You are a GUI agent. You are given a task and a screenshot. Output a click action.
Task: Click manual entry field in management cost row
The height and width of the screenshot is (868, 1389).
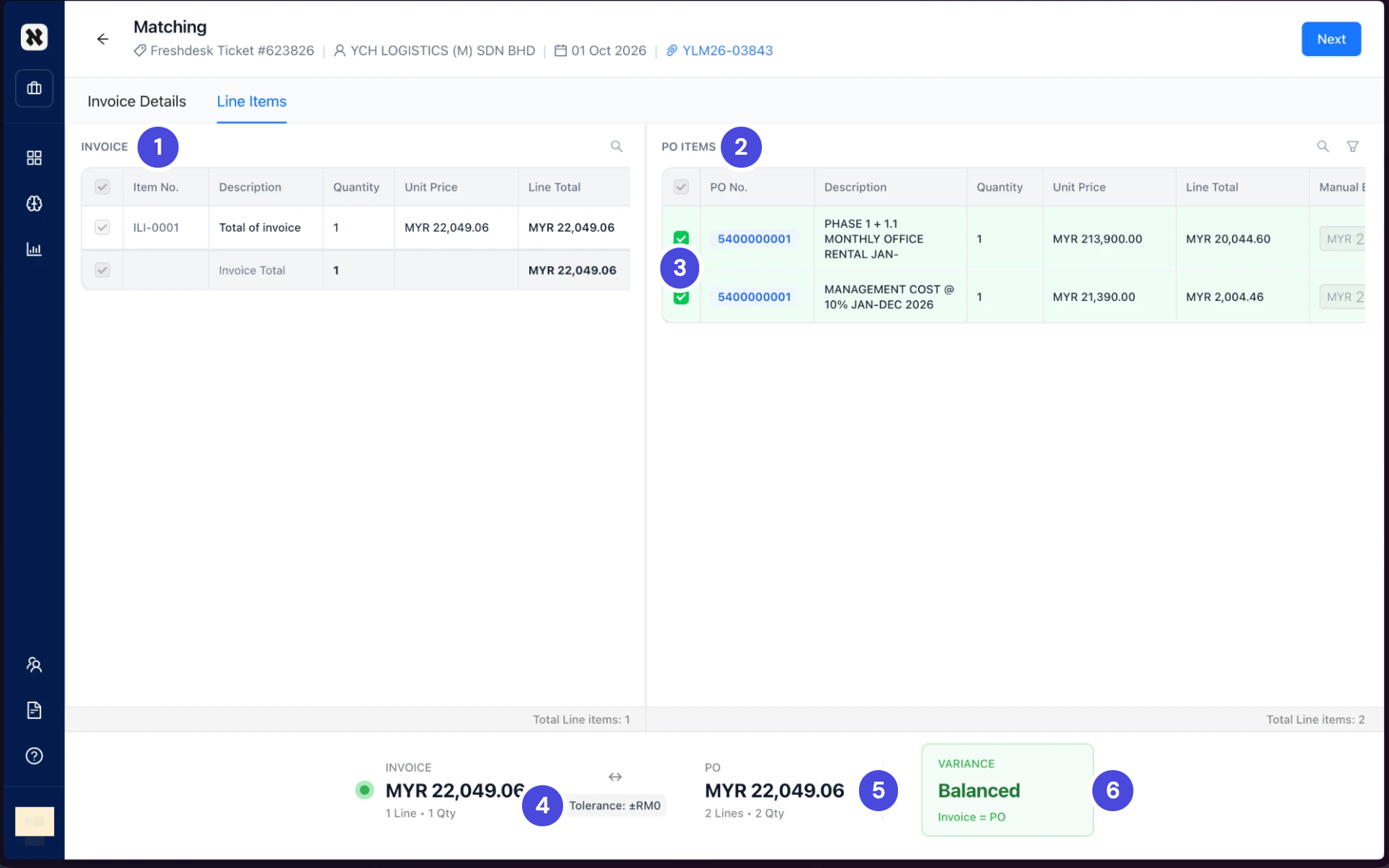coord(1342,297)
